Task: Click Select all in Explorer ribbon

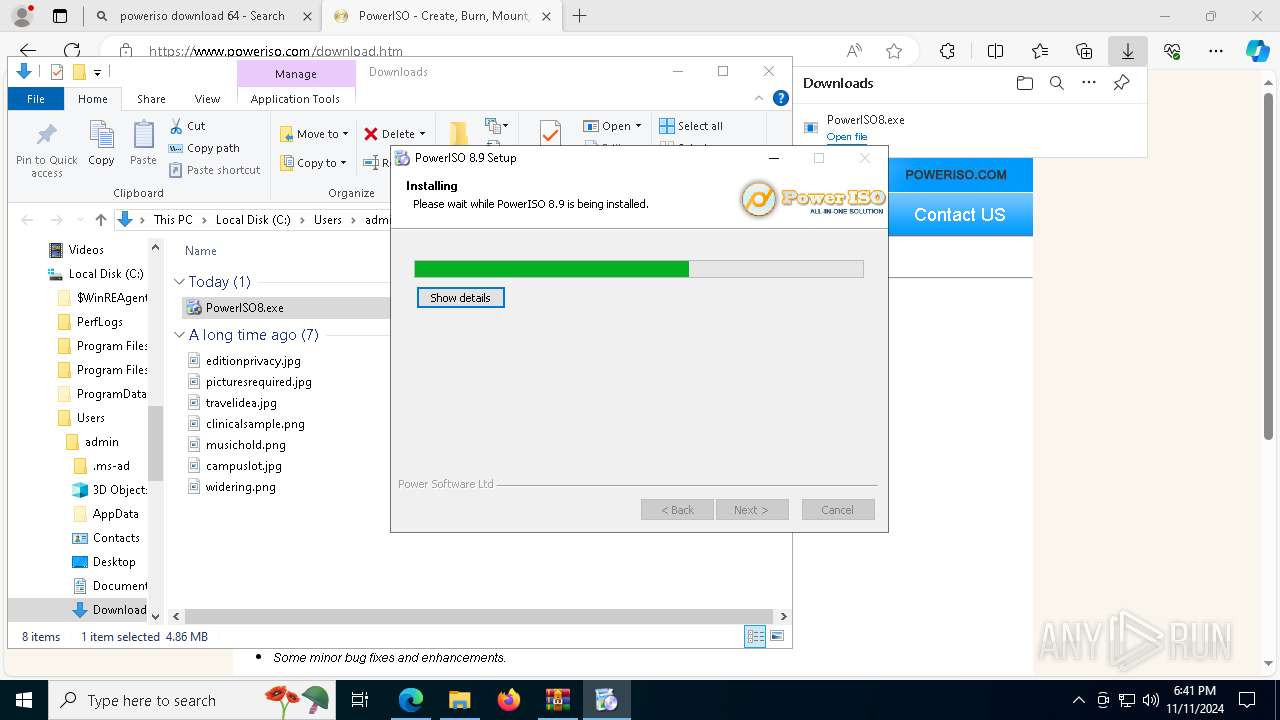Action: [x=691, y=126]
